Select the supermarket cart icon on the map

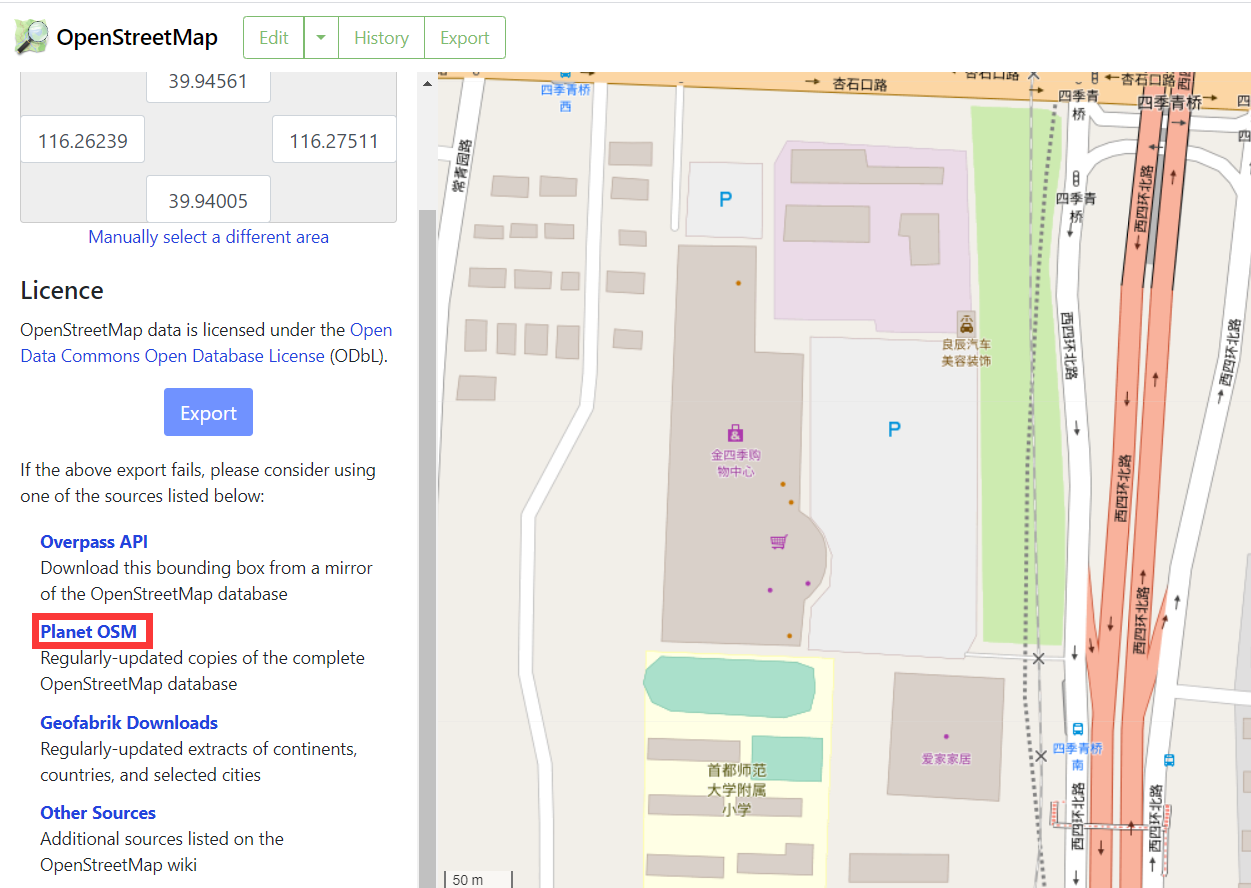point(778,541)
